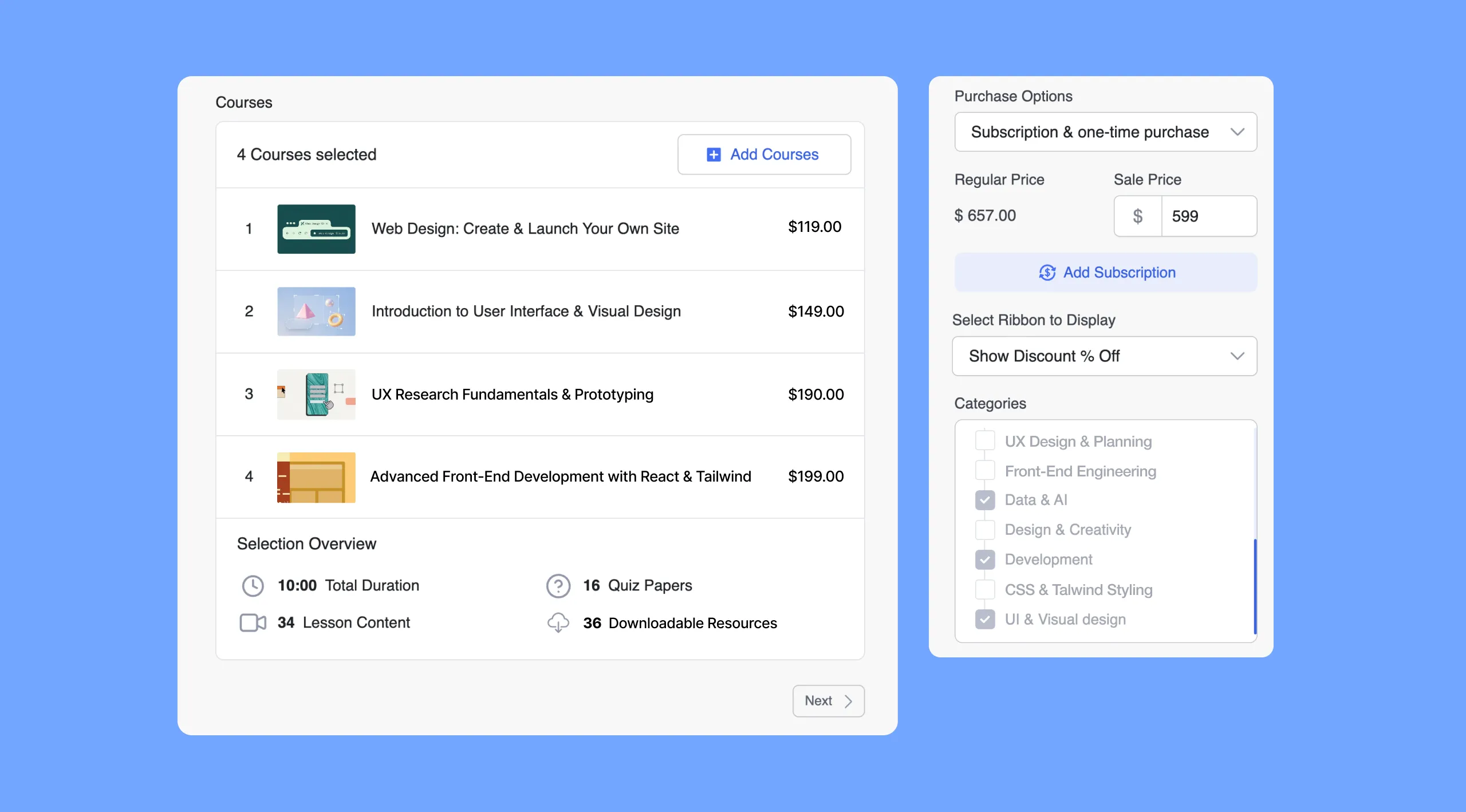Image resolution: width=1466 pixels, height=812 pixels.
Task: Click the $190.00 course price
Action: (815, 395)
